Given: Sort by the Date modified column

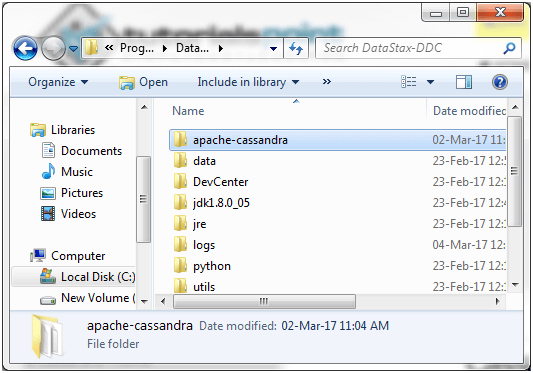Looking at the screenshot, I should (469, 111).
